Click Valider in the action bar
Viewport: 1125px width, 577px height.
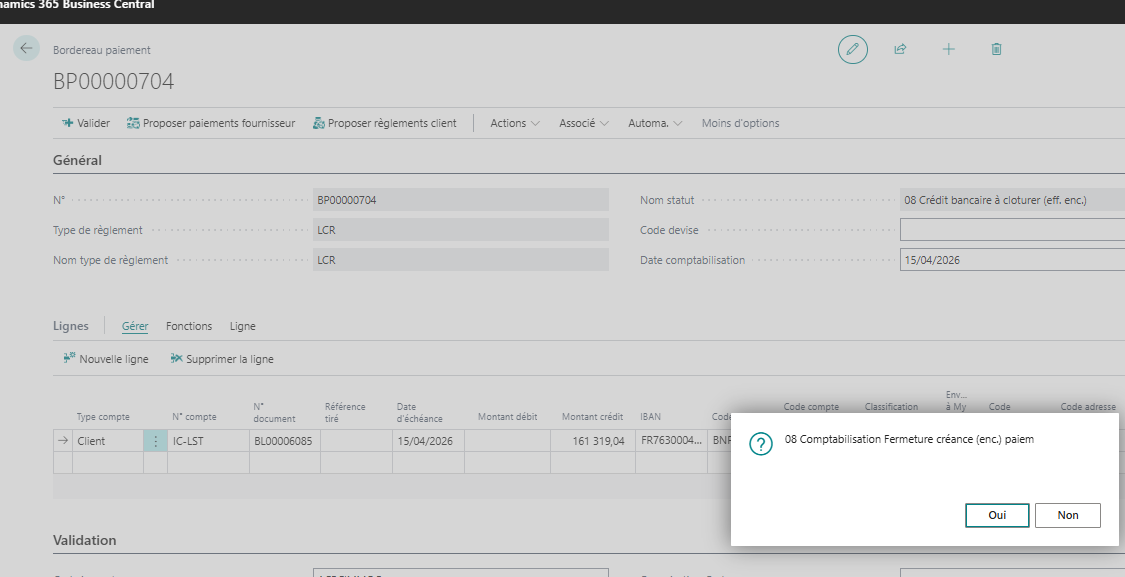tap(86, 123)
